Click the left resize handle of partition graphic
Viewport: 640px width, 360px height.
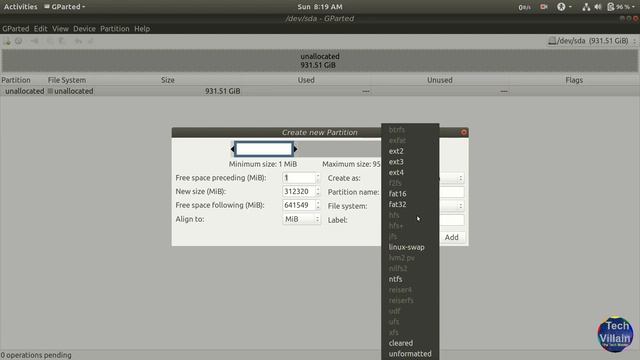[233, 149]
